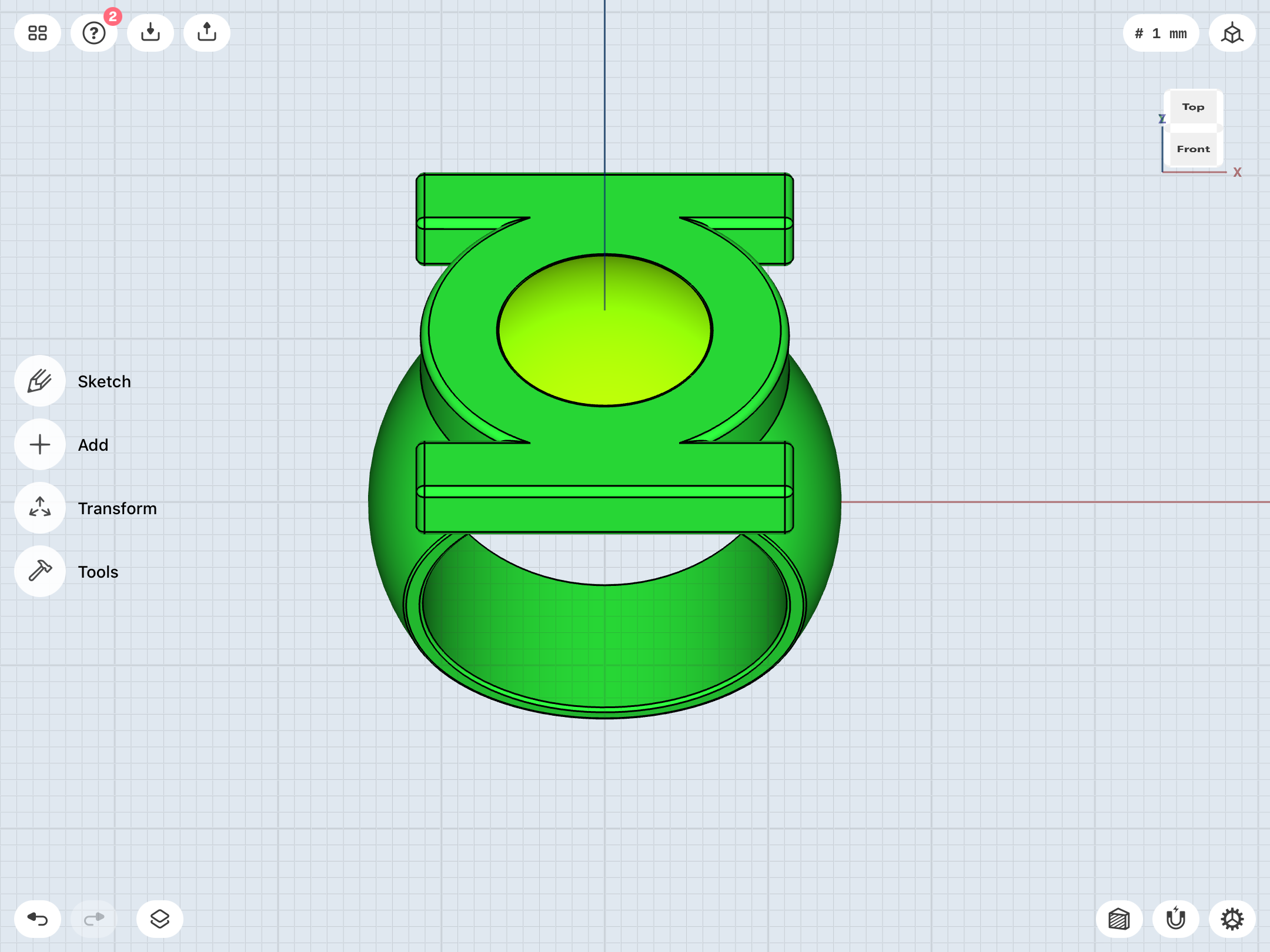Toggle the perspective view cube icon
Screen dimensions: 1270x952
(x=1232, y=33)
